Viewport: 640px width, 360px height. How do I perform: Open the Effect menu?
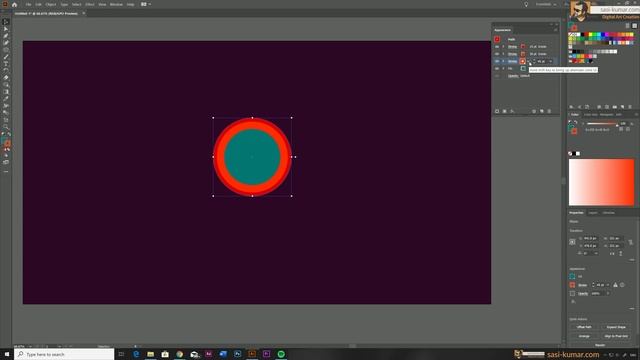click(90, 4)
